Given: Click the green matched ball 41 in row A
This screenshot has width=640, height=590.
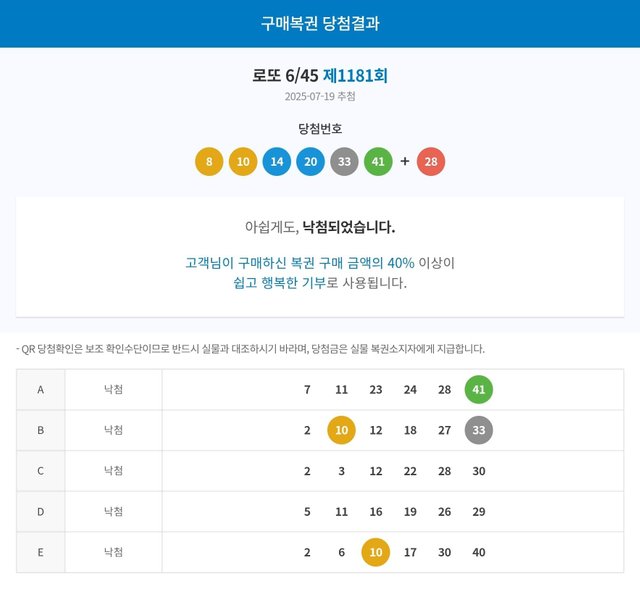Looking at the screenshot, I should coord(479,390).
